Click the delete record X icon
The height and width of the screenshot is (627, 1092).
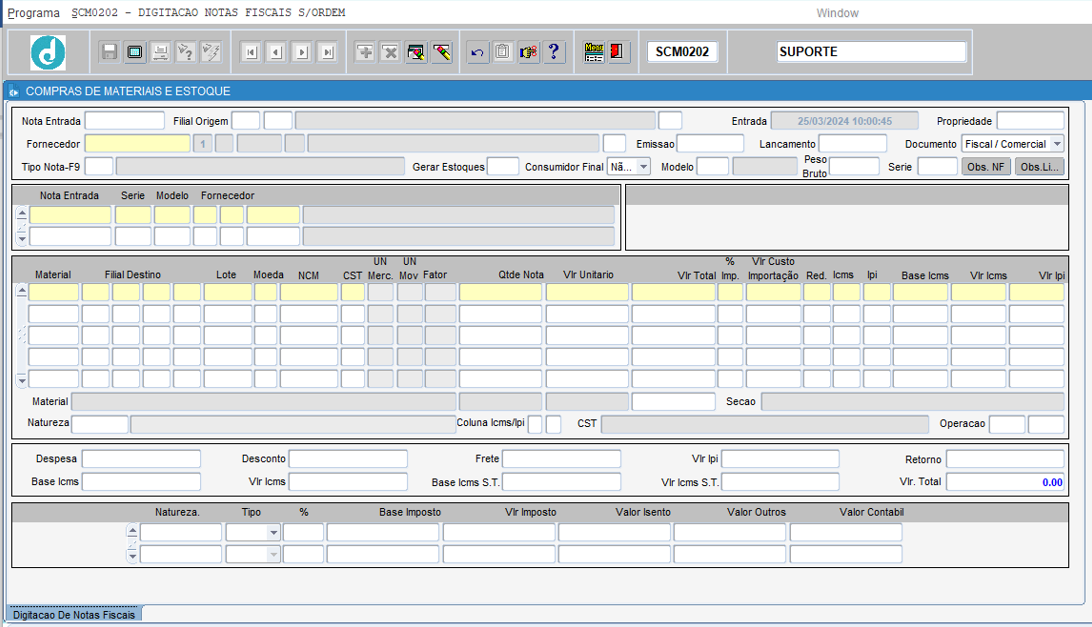coord(390,52)
